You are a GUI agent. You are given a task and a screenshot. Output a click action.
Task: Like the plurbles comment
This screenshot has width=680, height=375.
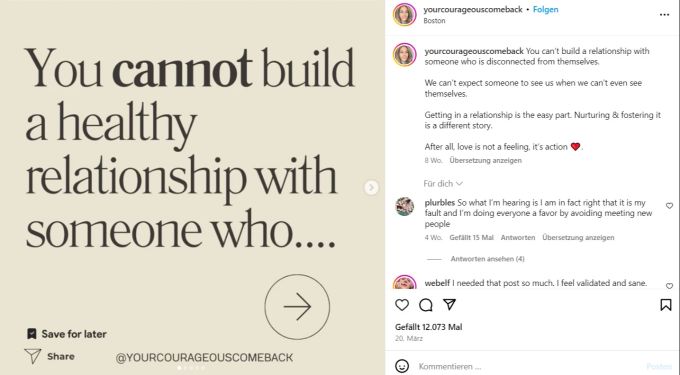669,205
